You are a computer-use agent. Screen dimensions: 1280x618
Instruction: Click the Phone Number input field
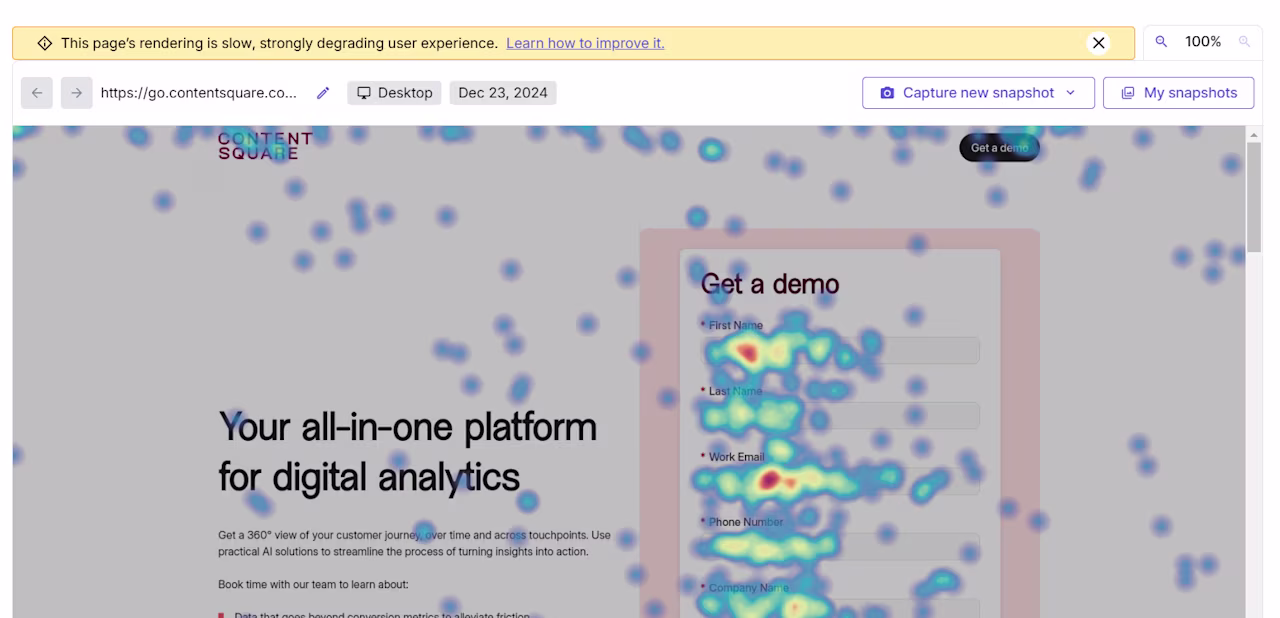(x=840, y=547)
